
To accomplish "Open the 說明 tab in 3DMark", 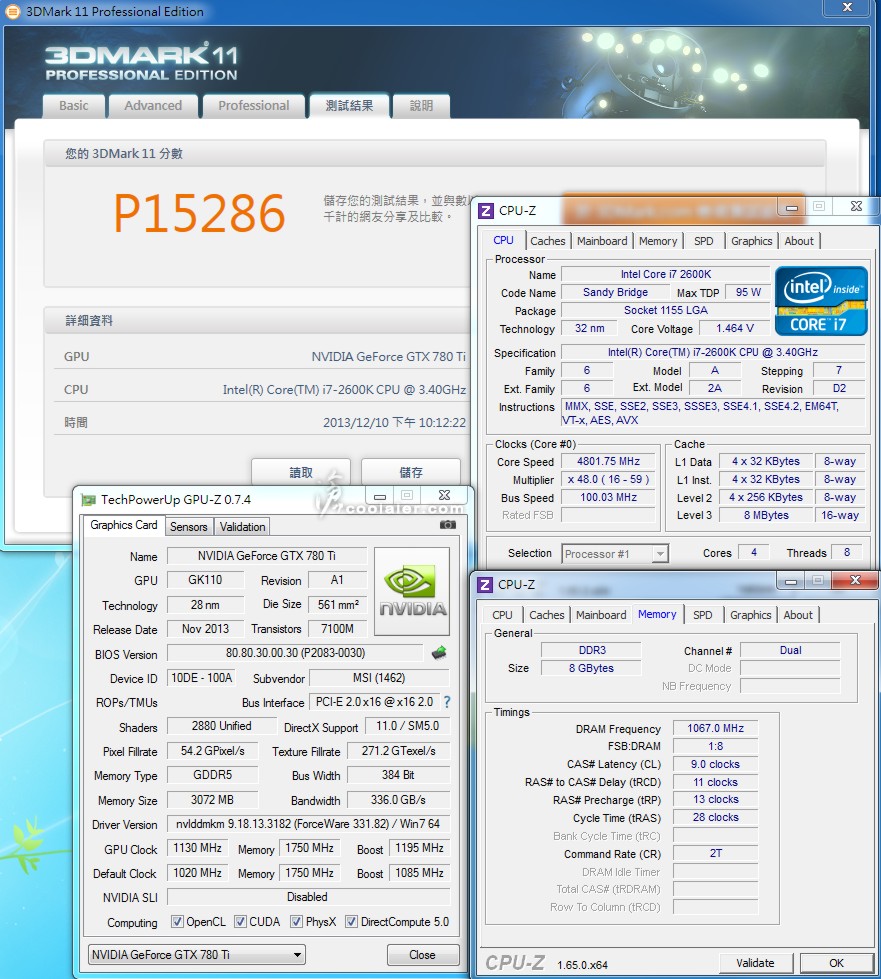I will point(421,106).
